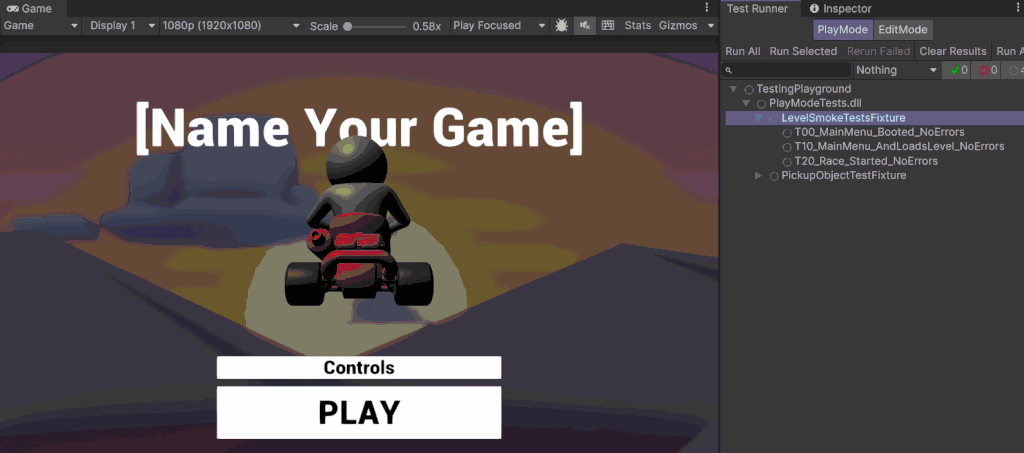1024x453 pixels.
Task: Click status circle next to TestingPlayground
Action: 749,89
